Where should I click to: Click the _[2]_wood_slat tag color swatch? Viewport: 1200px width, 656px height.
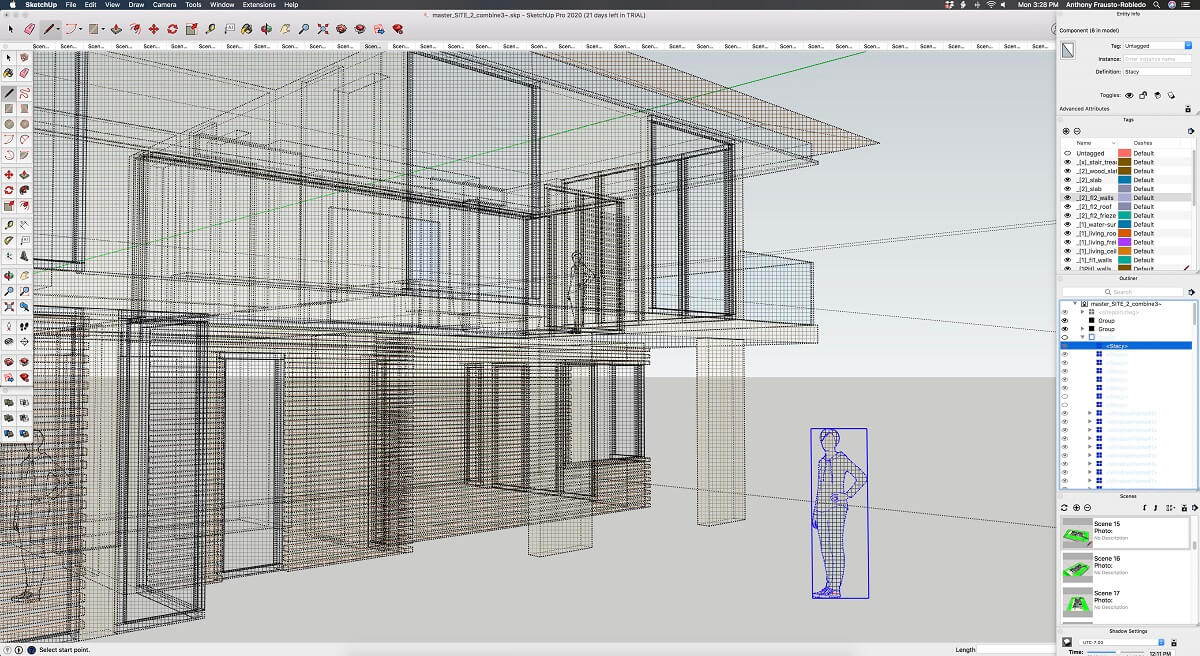[1124, 171]
